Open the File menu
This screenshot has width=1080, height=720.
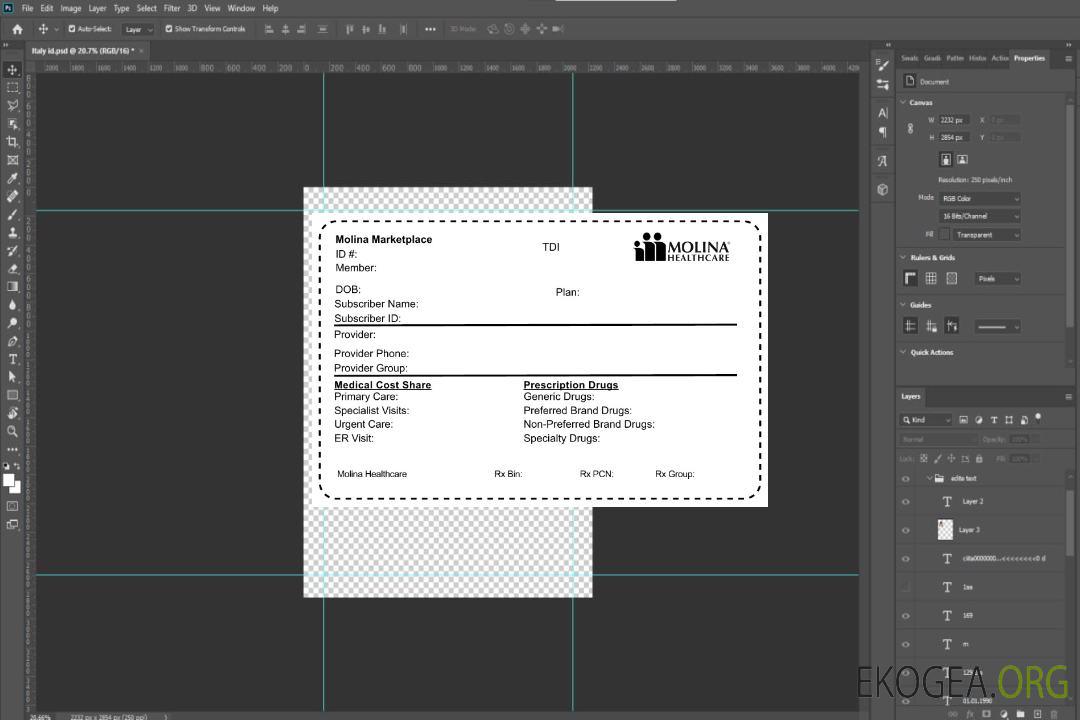(28, 8)
